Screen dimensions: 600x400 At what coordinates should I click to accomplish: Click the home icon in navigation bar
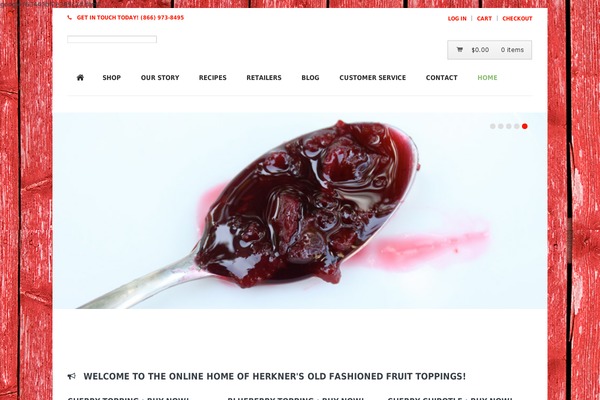click(80, 78)
